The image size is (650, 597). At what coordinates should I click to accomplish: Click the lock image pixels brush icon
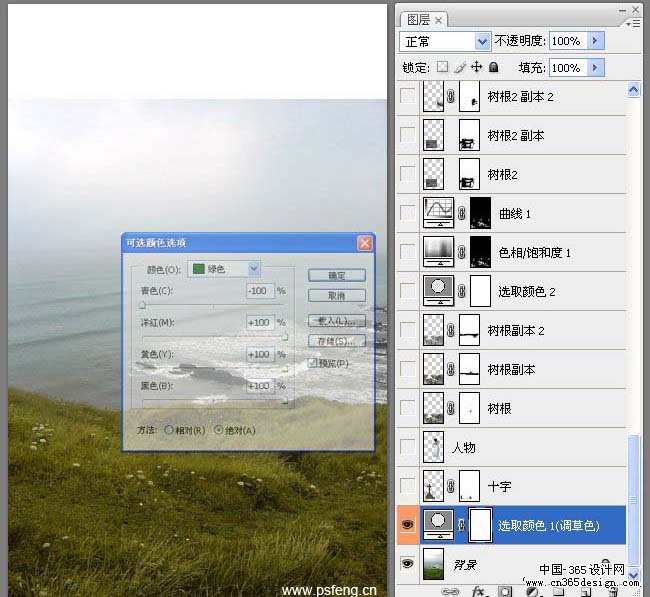(460, 67)
